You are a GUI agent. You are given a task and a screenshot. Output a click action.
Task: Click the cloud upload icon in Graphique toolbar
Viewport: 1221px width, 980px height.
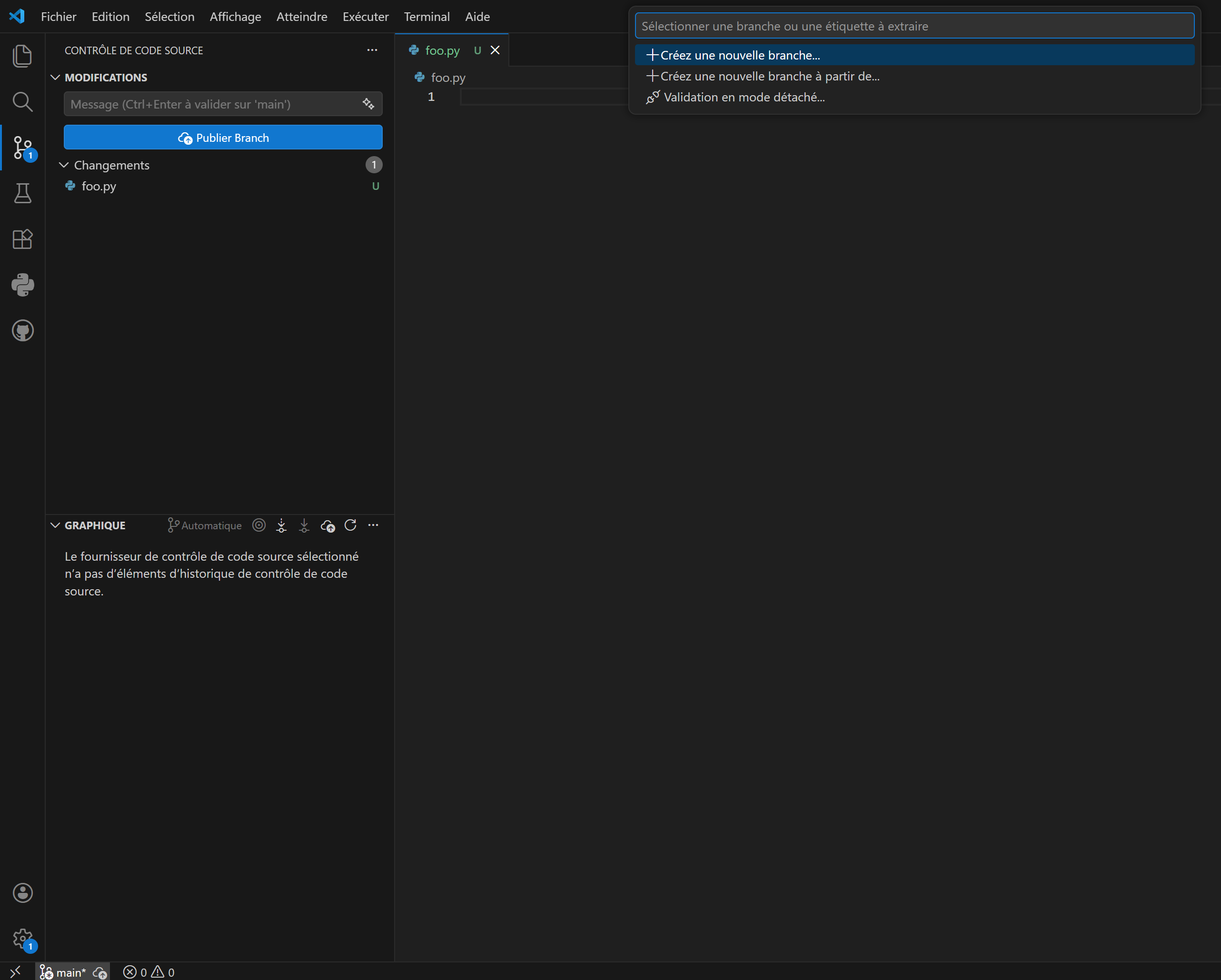pyautogui.click(x=328, y=525)
